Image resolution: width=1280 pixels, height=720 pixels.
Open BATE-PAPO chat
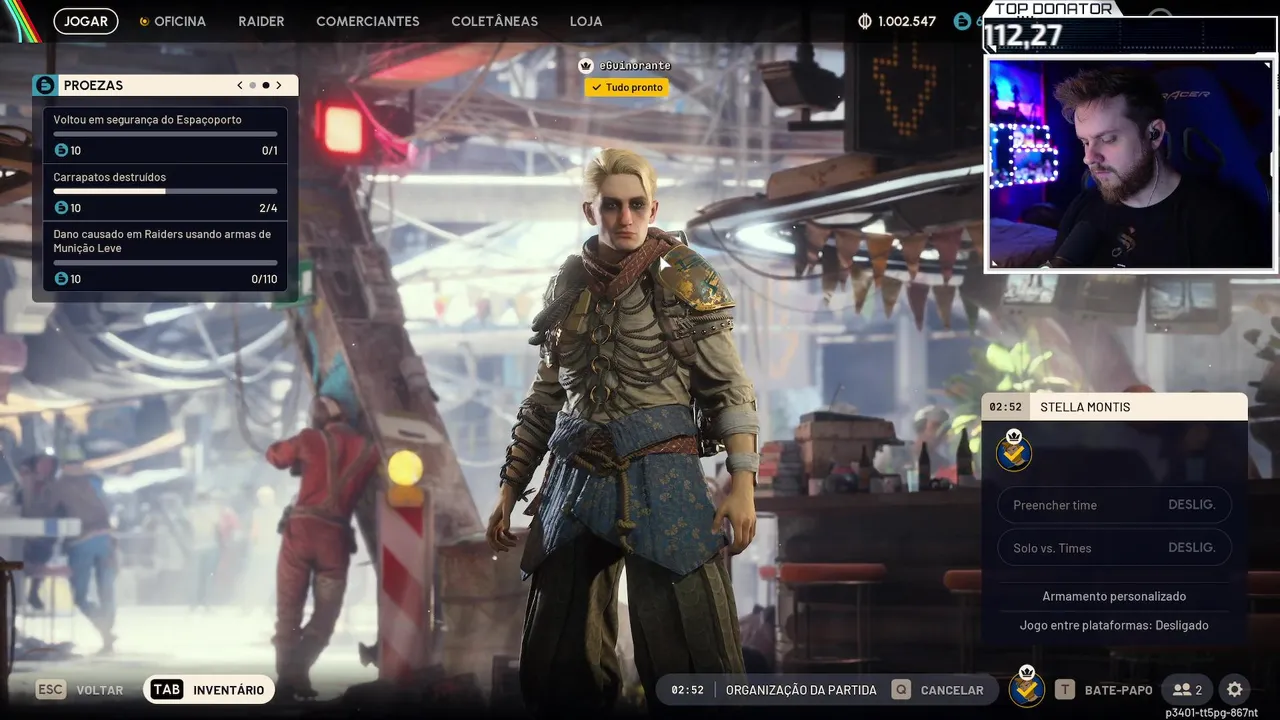[x=1104, y=690]
